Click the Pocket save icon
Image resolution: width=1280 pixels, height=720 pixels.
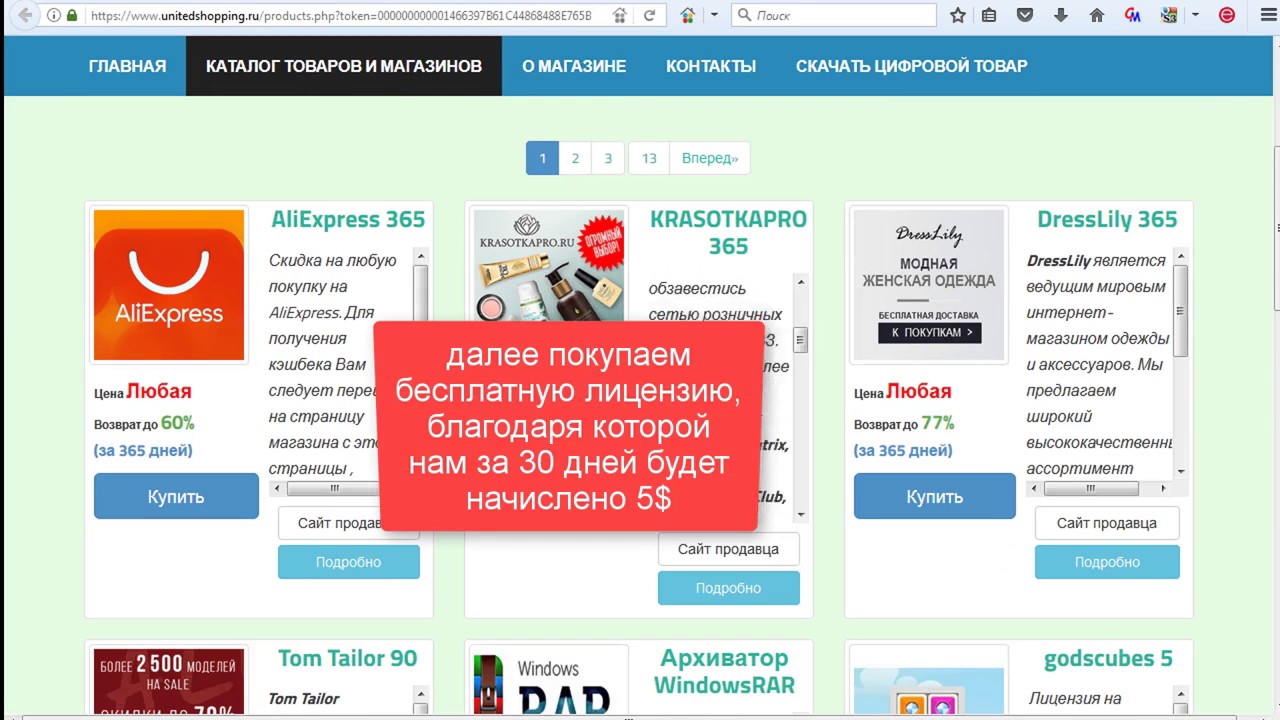pos(1025,15)
